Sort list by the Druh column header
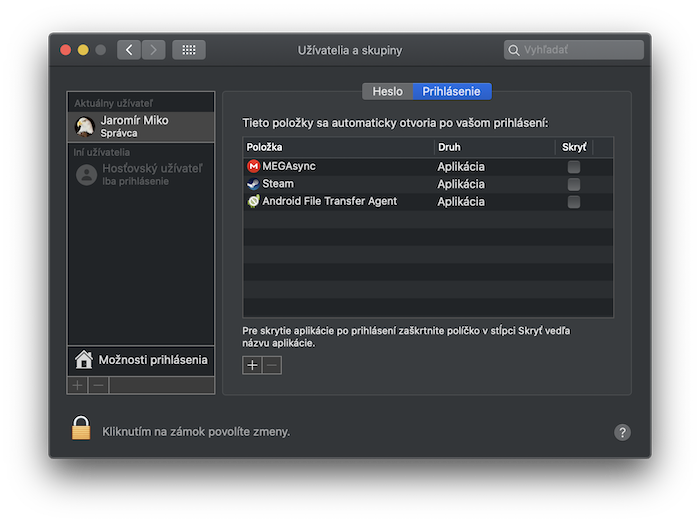Viewport: 700px width, 523px height. point(493,147)
